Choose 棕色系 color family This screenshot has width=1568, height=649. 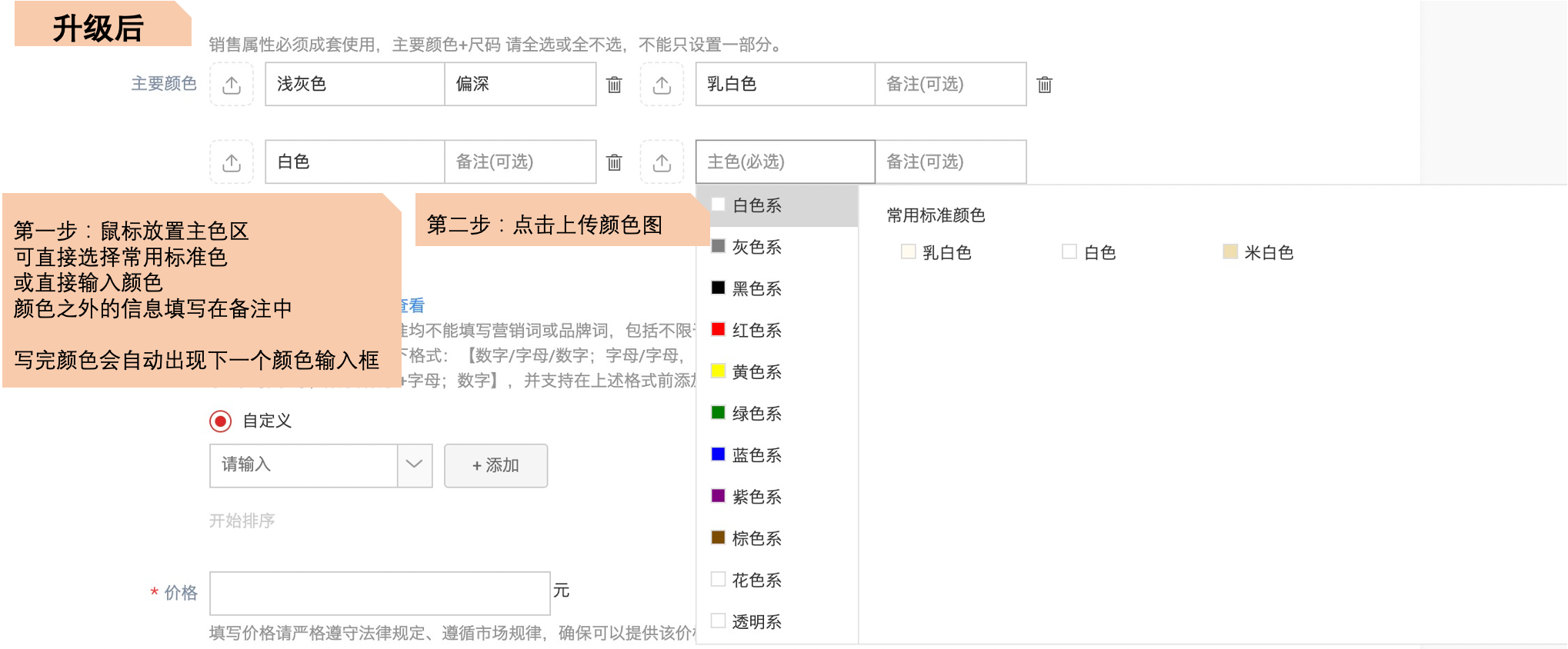point(777,538)
